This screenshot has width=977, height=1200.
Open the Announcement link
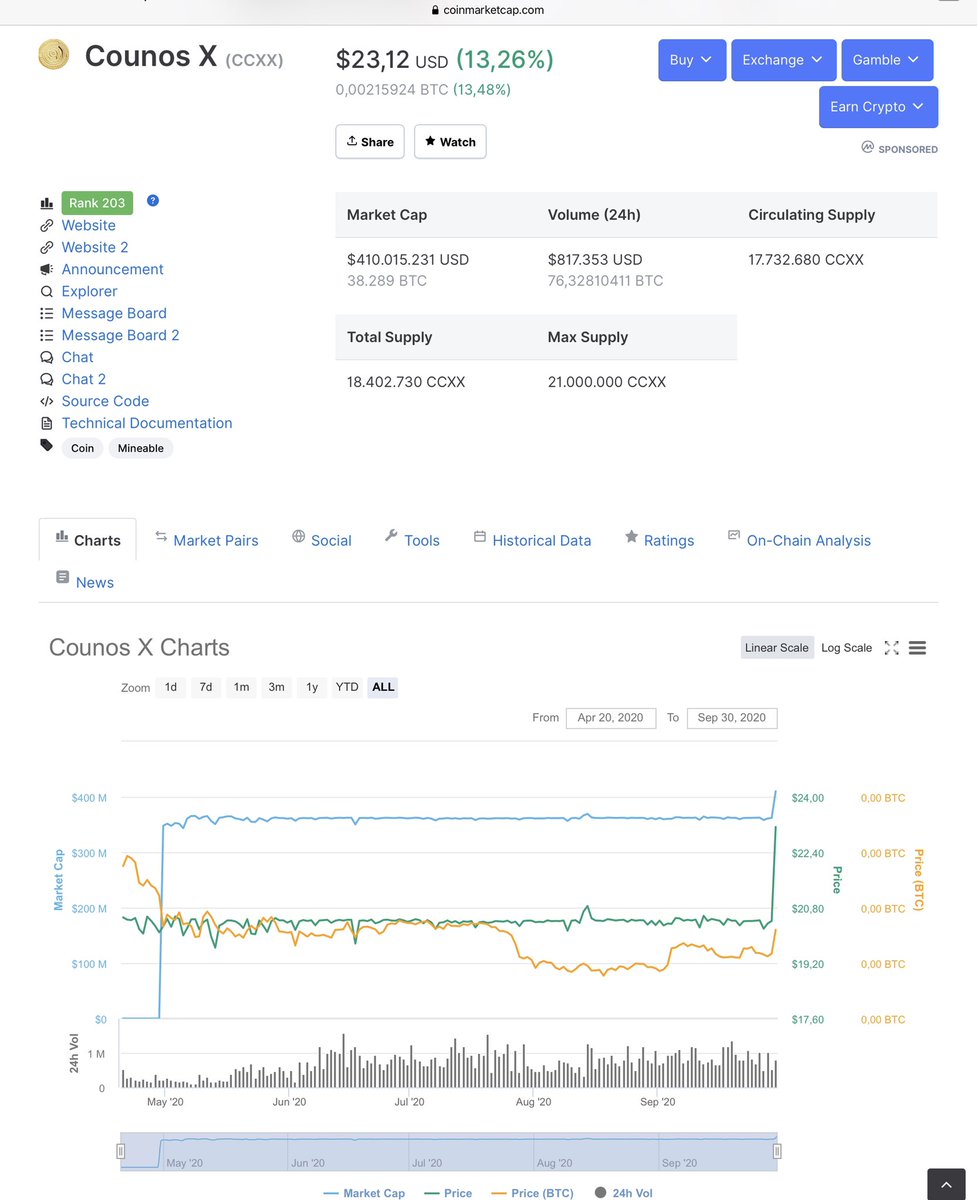pos(112,269)
